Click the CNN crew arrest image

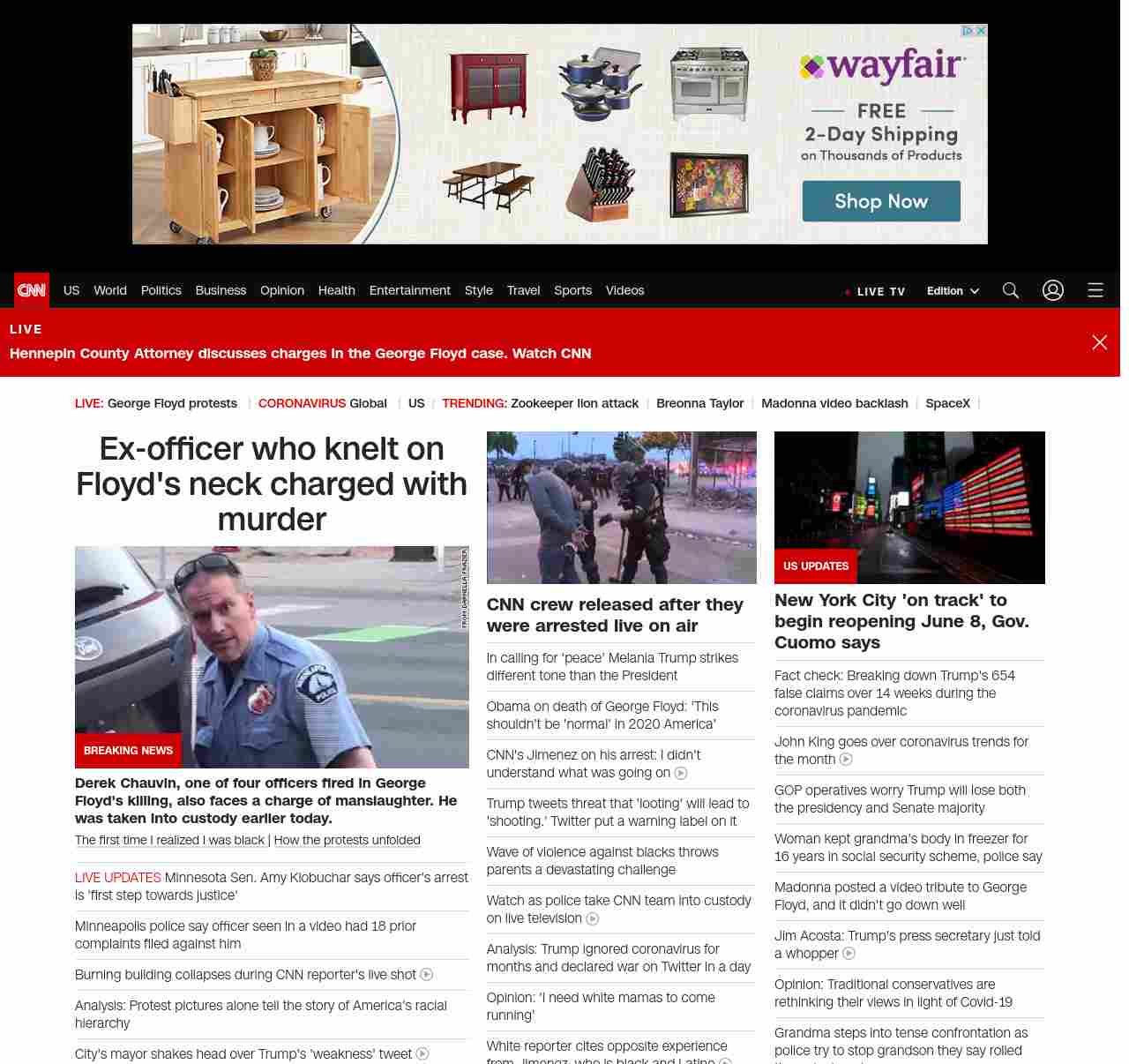point(621,507)
